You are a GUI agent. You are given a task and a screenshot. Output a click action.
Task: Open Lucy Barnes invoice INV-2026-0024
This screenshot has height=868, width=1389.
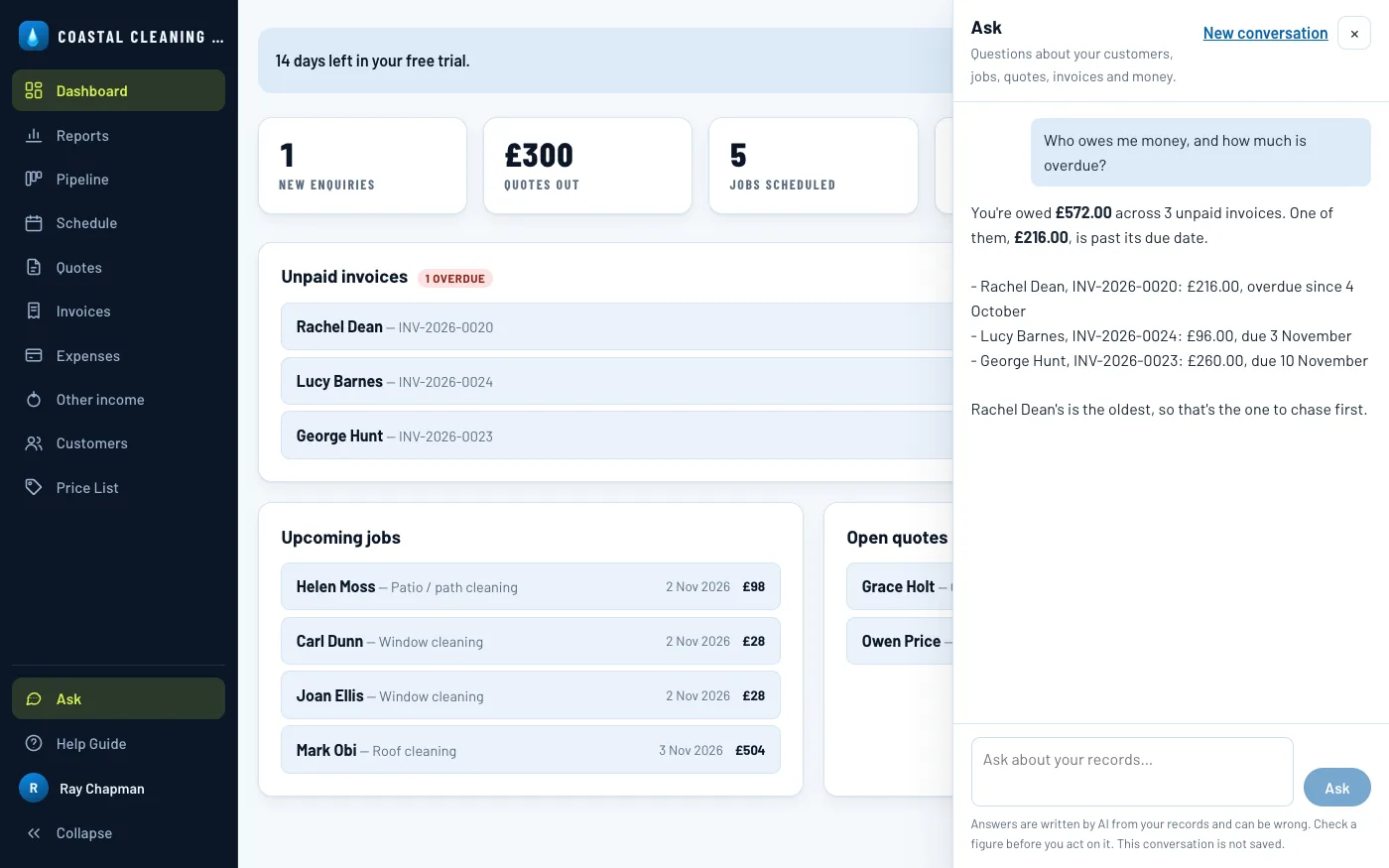[617, 381]
